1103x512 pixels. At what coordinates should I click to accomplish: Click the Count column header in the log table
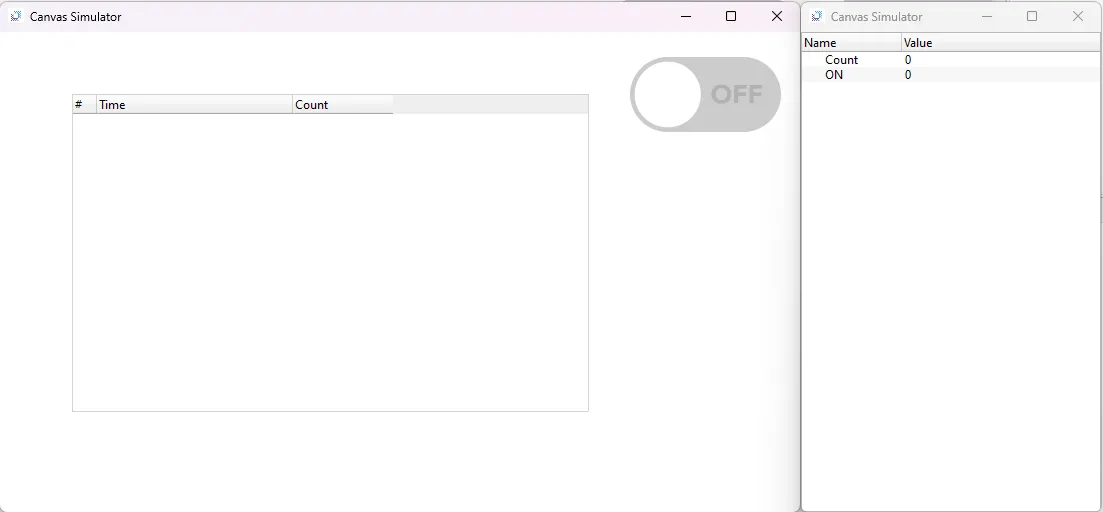[x=342, y=105]
